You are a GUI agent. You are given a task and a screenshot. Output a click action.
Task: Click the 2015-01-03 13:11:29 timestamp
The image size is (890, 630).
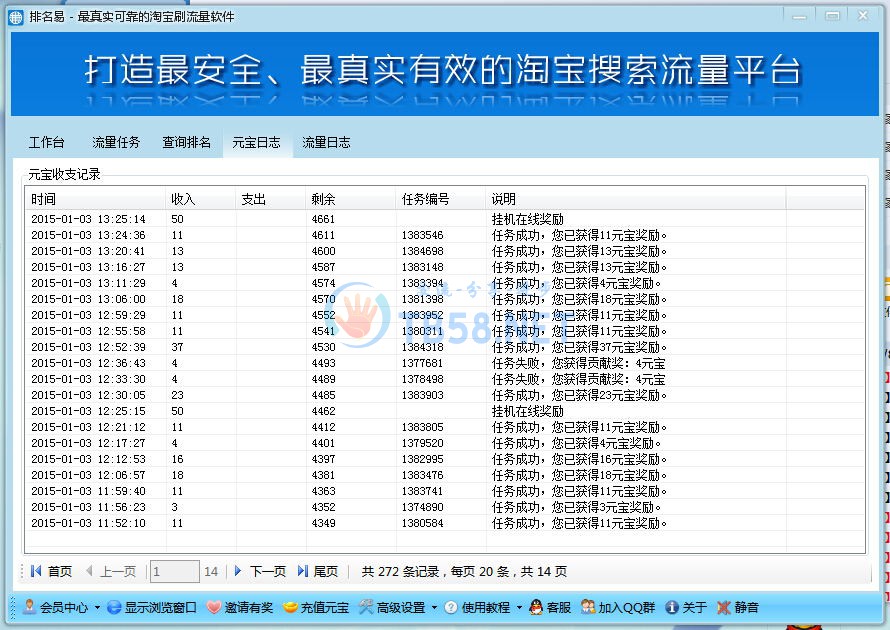pos(89,283)
